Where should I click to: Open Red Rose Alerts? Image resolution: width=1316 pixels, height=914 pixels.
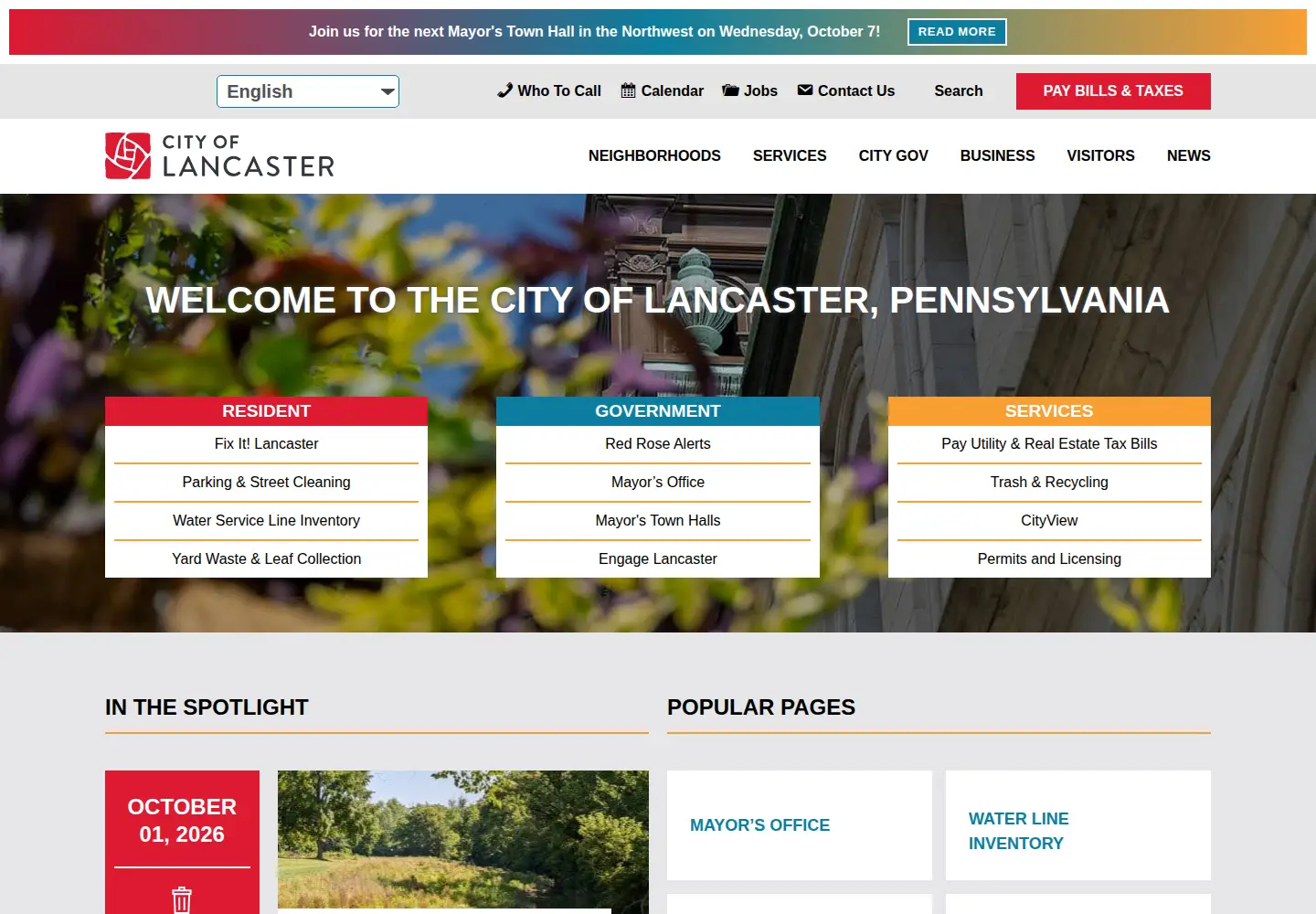click(x=658, y=443)
